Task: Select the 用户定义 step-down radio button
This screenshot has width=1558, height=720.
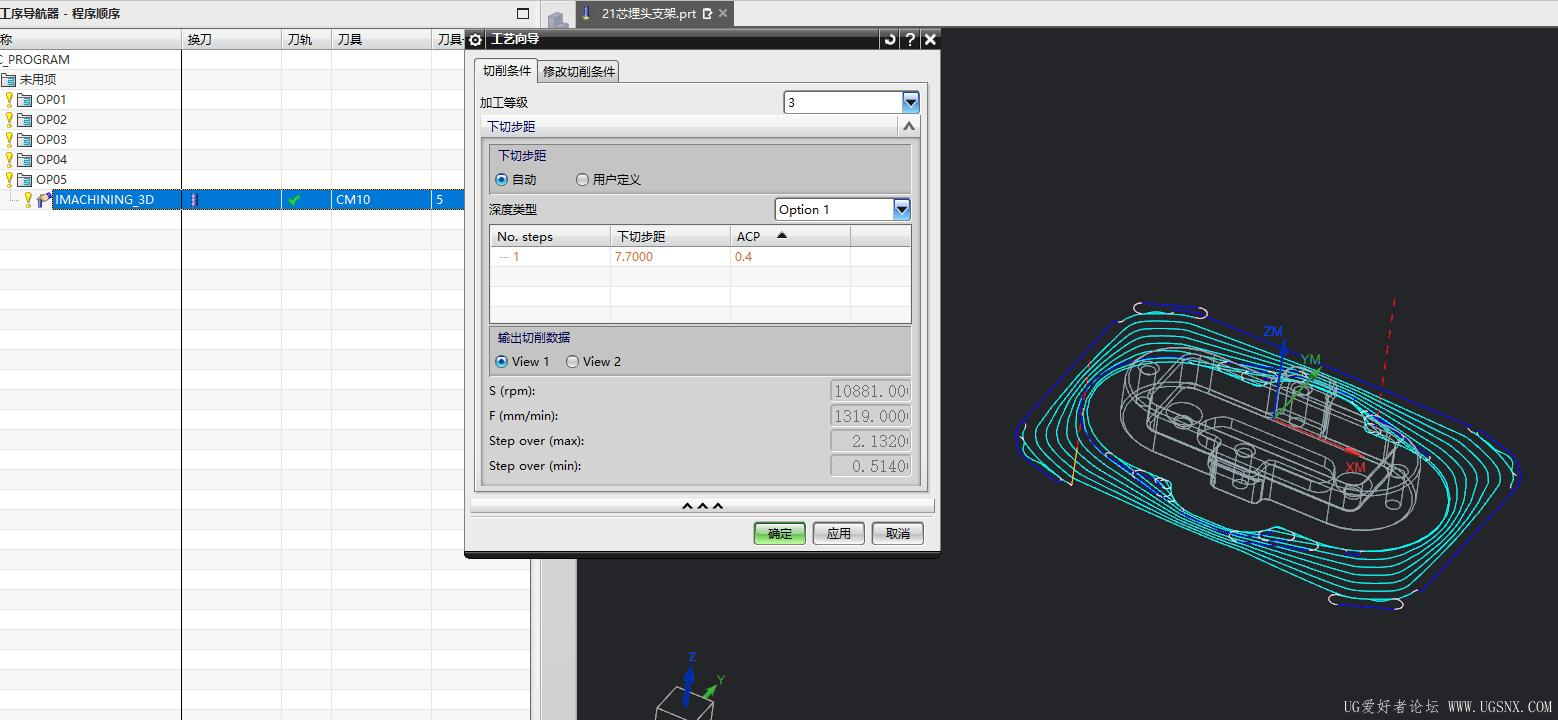Action: (x=583, y=180)
